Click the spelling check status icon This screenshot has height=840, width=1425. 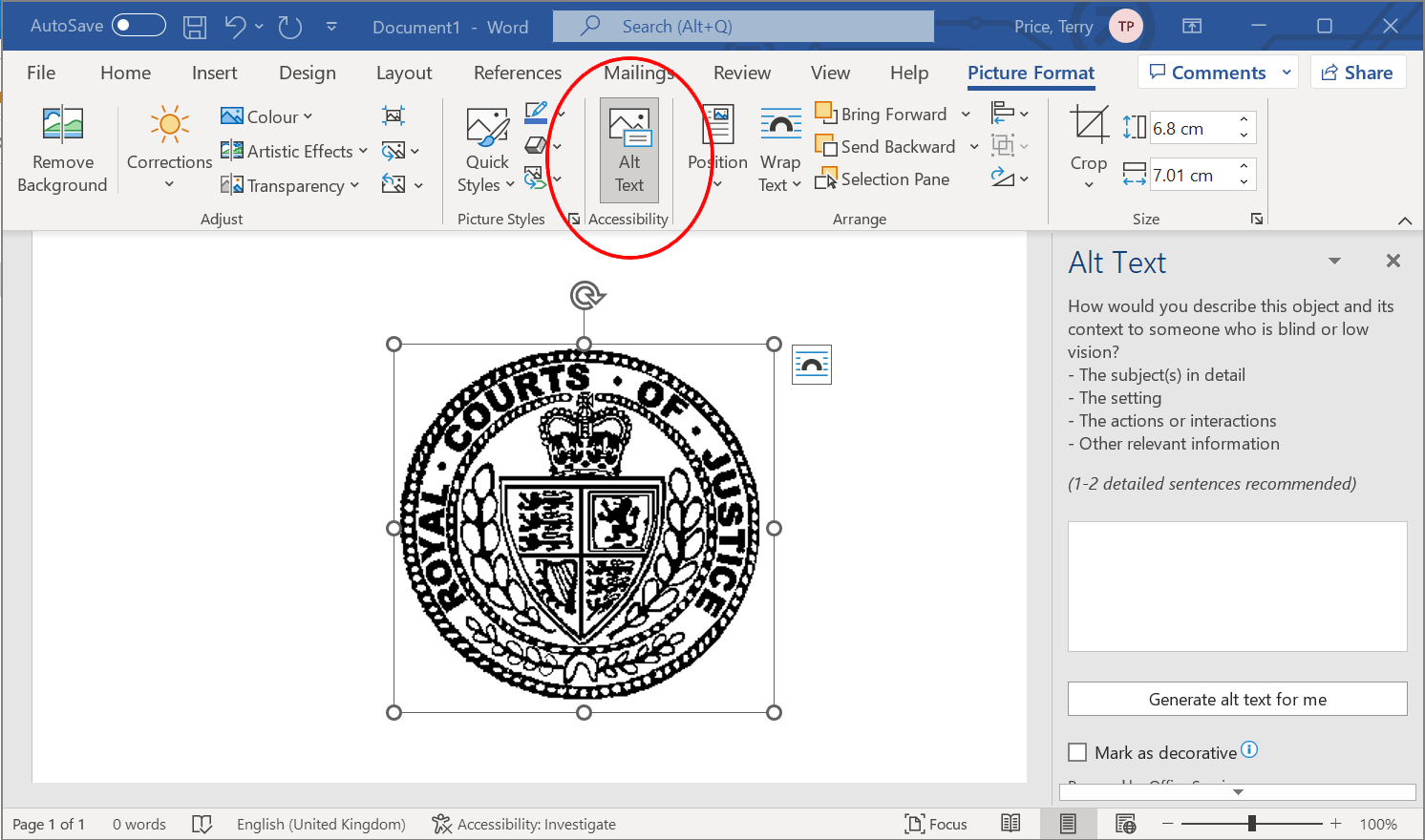click(202, 824)
